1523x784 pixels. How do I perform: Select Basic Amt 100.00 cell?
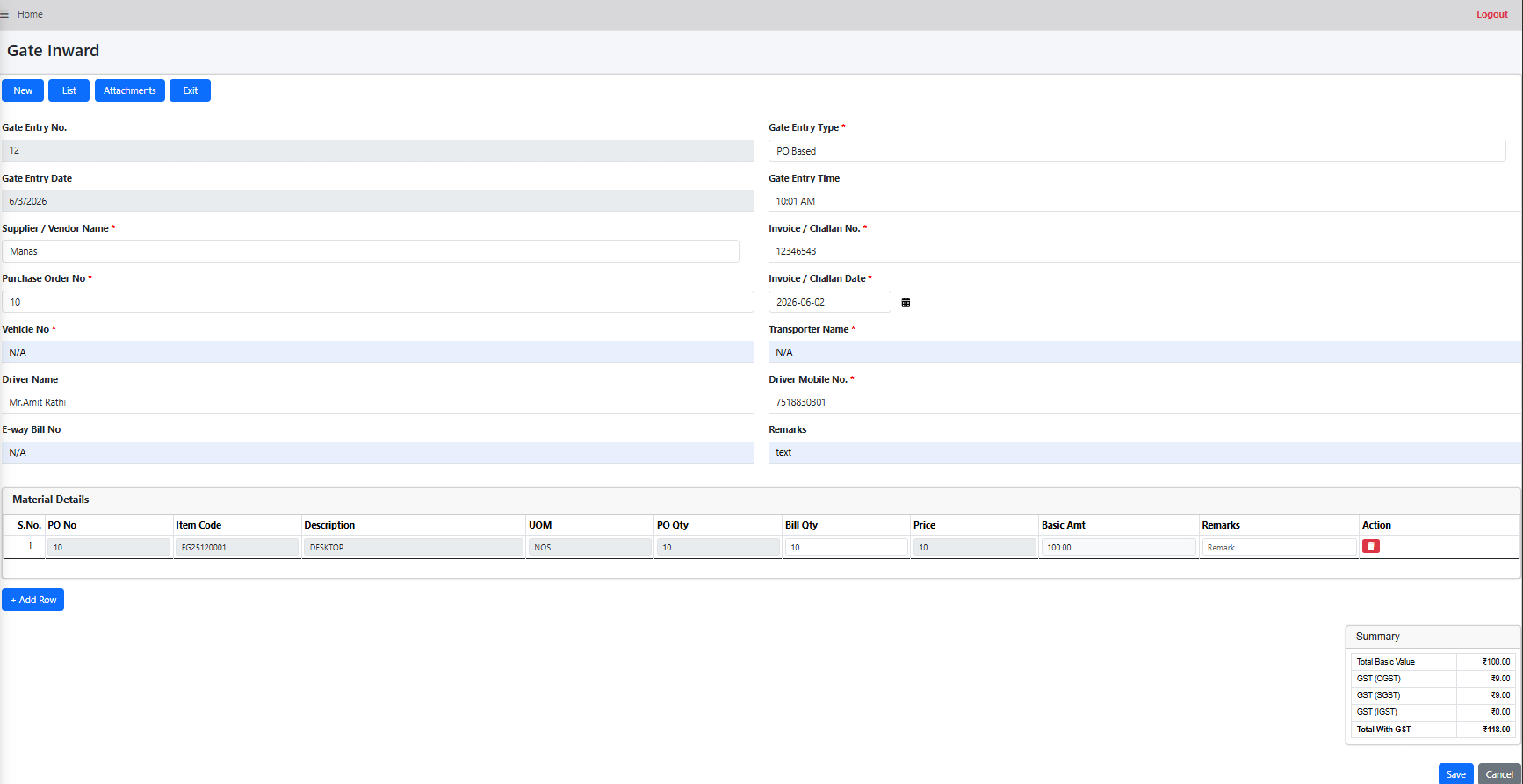coord(1119,547)
